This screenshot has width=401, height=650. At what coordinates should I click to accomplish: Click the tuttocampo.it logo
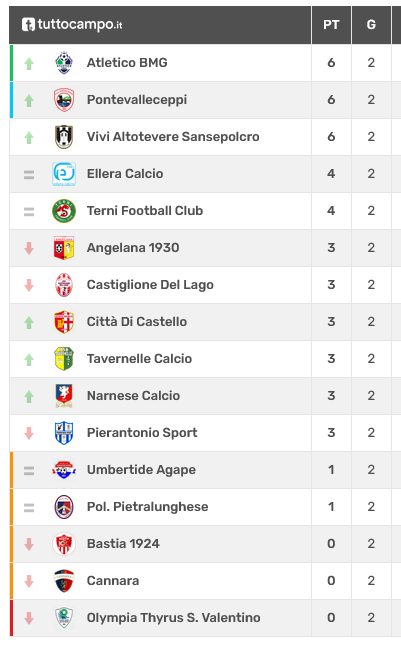click(x=72, y=24)
